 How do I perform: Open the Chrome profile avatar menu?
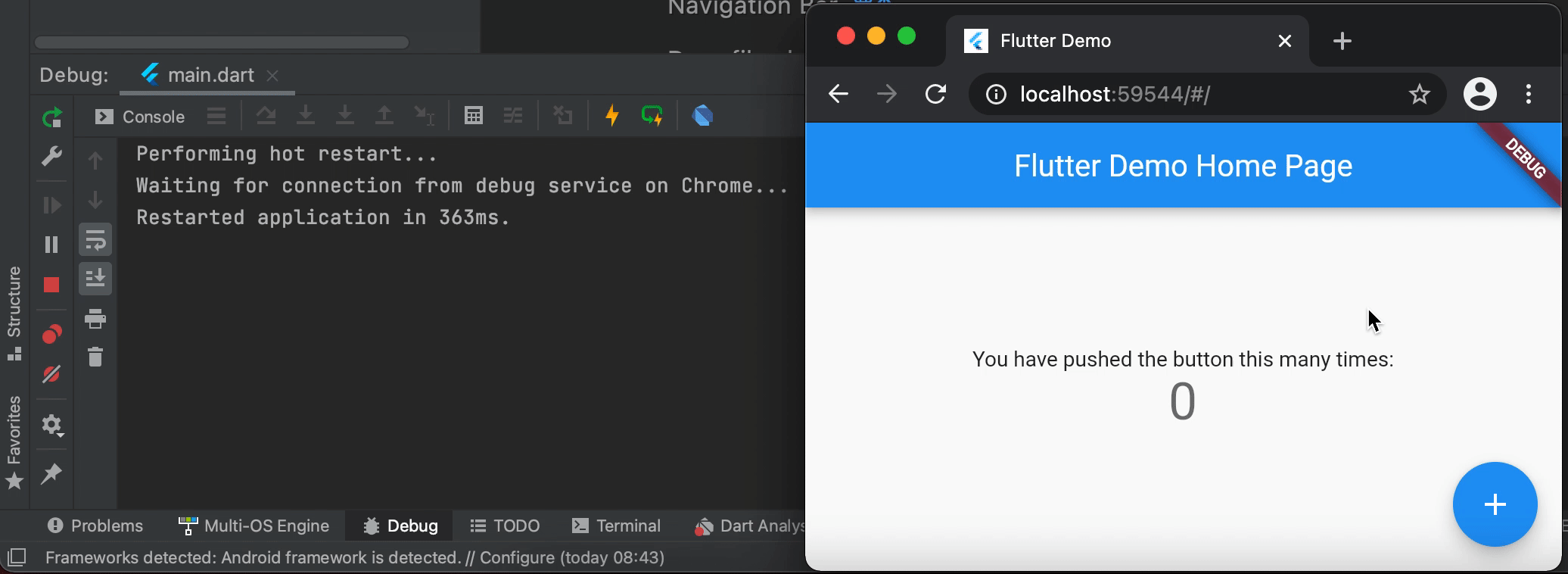[x=1480, y=94]
